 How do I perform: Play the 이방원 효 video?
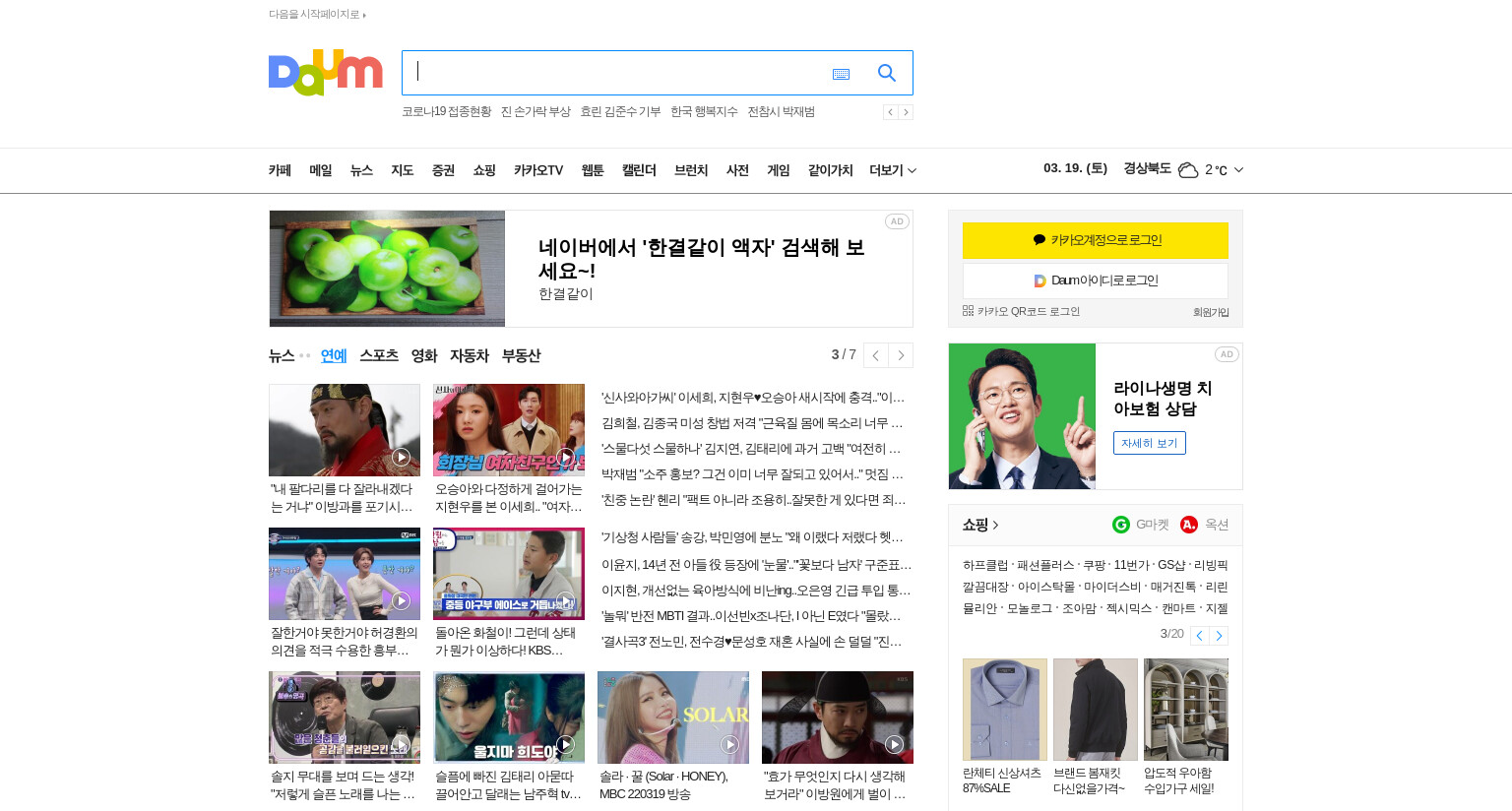(x=838, y=717)
